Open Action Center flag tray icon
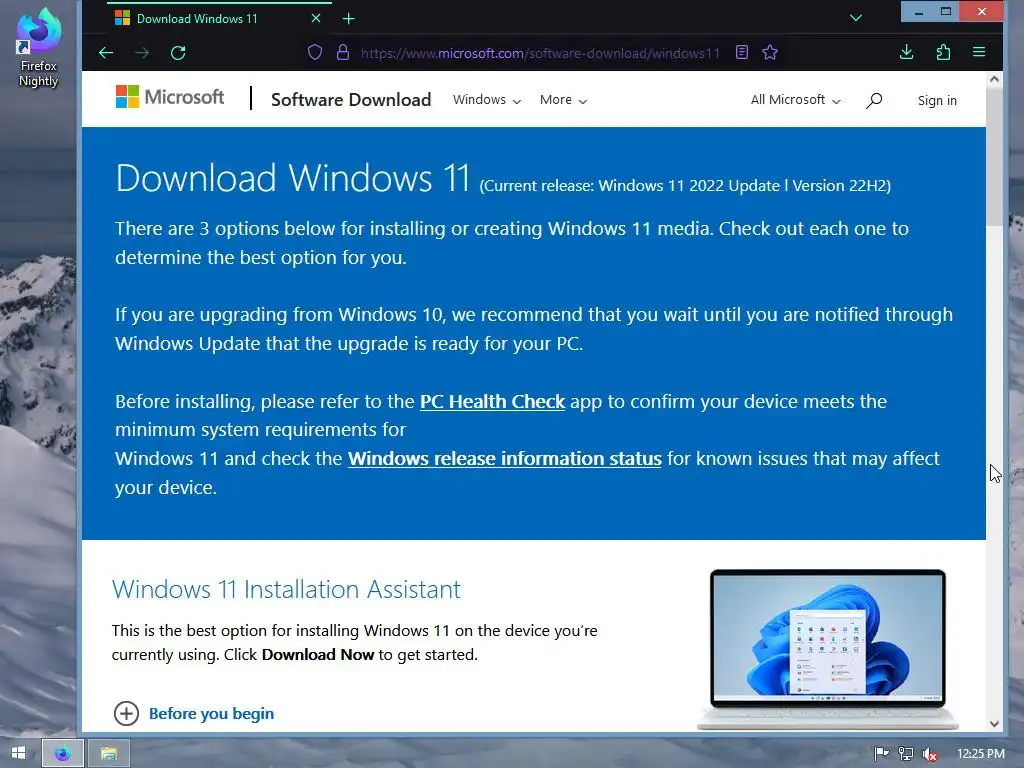The width and height of the screenshot is (1024, 768). pyautogui.click(x=881, y=754)
